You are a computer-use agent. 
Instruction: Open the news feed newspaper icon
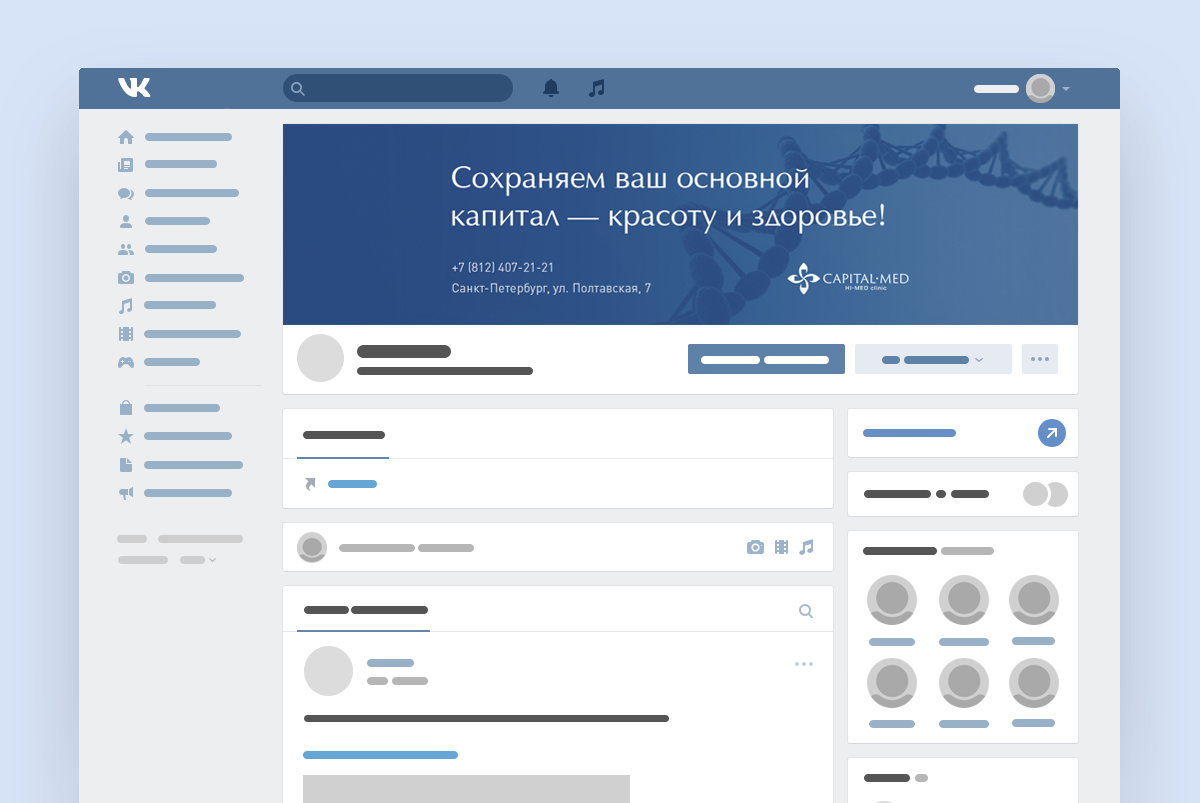coord(126,165)
